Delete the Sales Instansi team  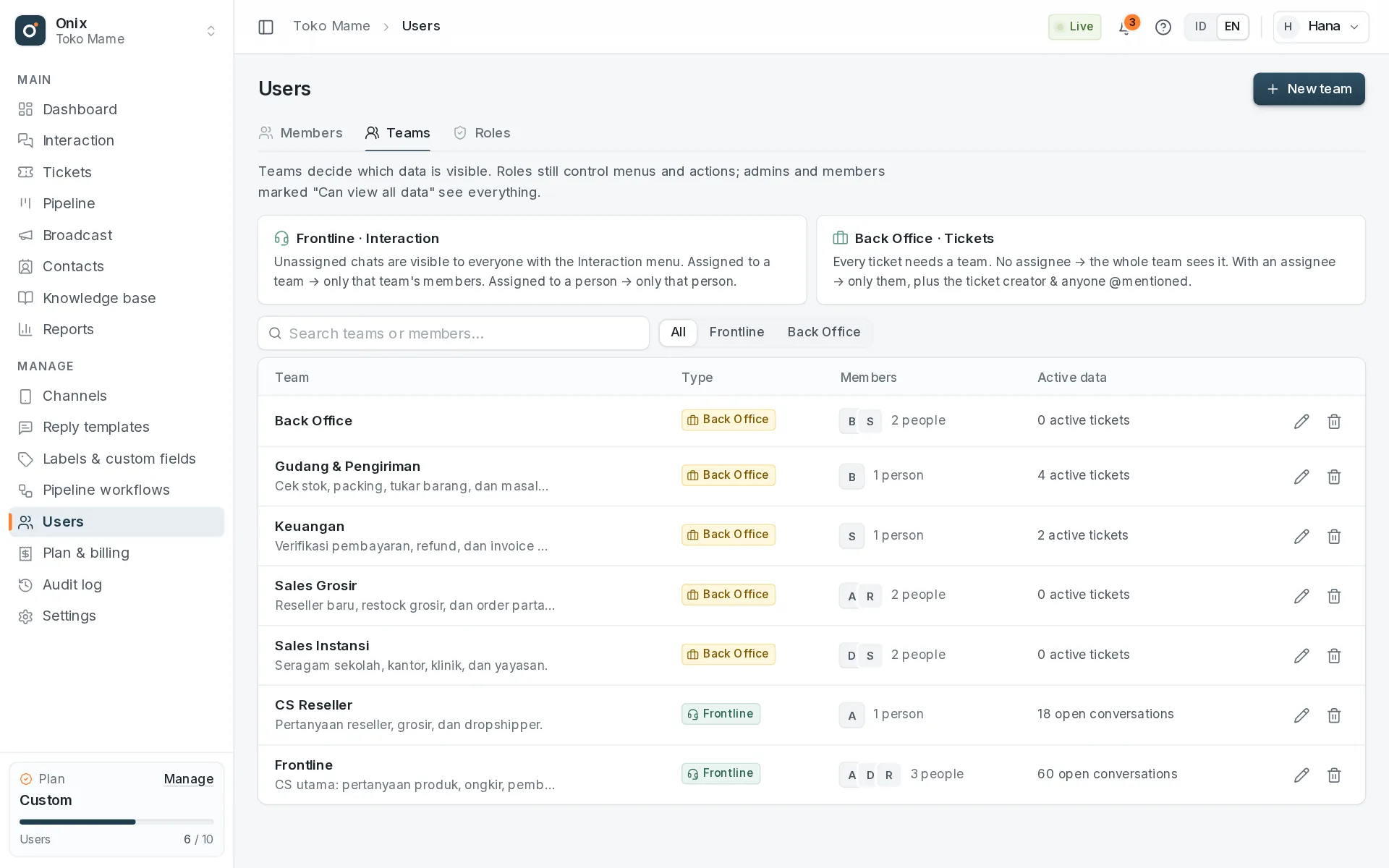1334,655
